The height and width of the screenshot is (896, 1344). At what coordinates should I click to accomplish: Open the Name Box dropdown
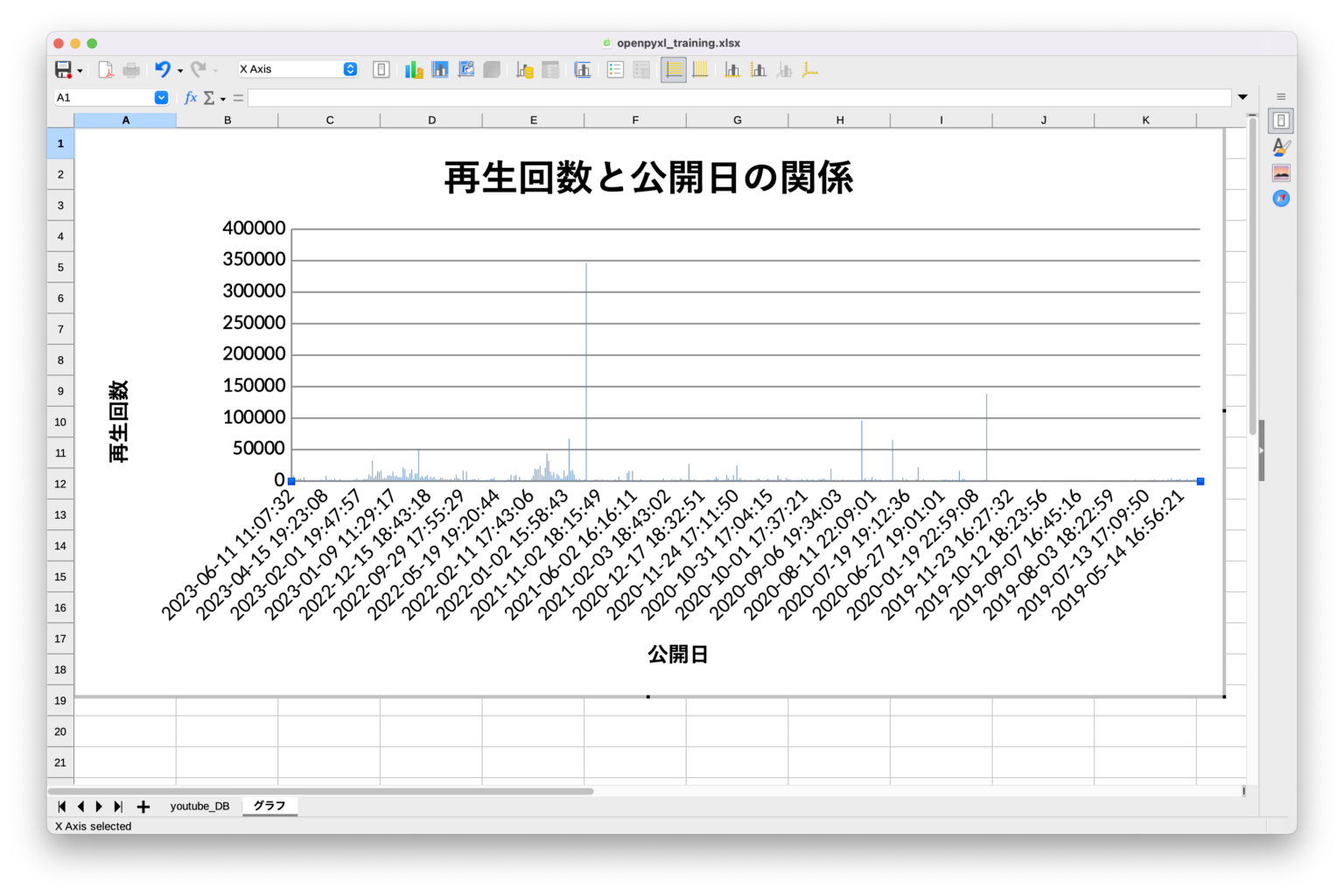point(160,97)
